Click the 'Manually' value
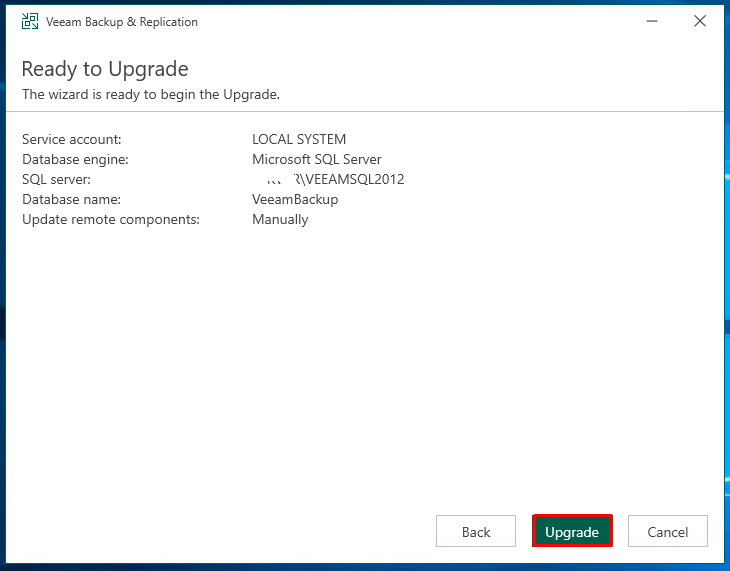Viewport: 730px width, 571px height. pyautogui.click(x=280, y=219)
